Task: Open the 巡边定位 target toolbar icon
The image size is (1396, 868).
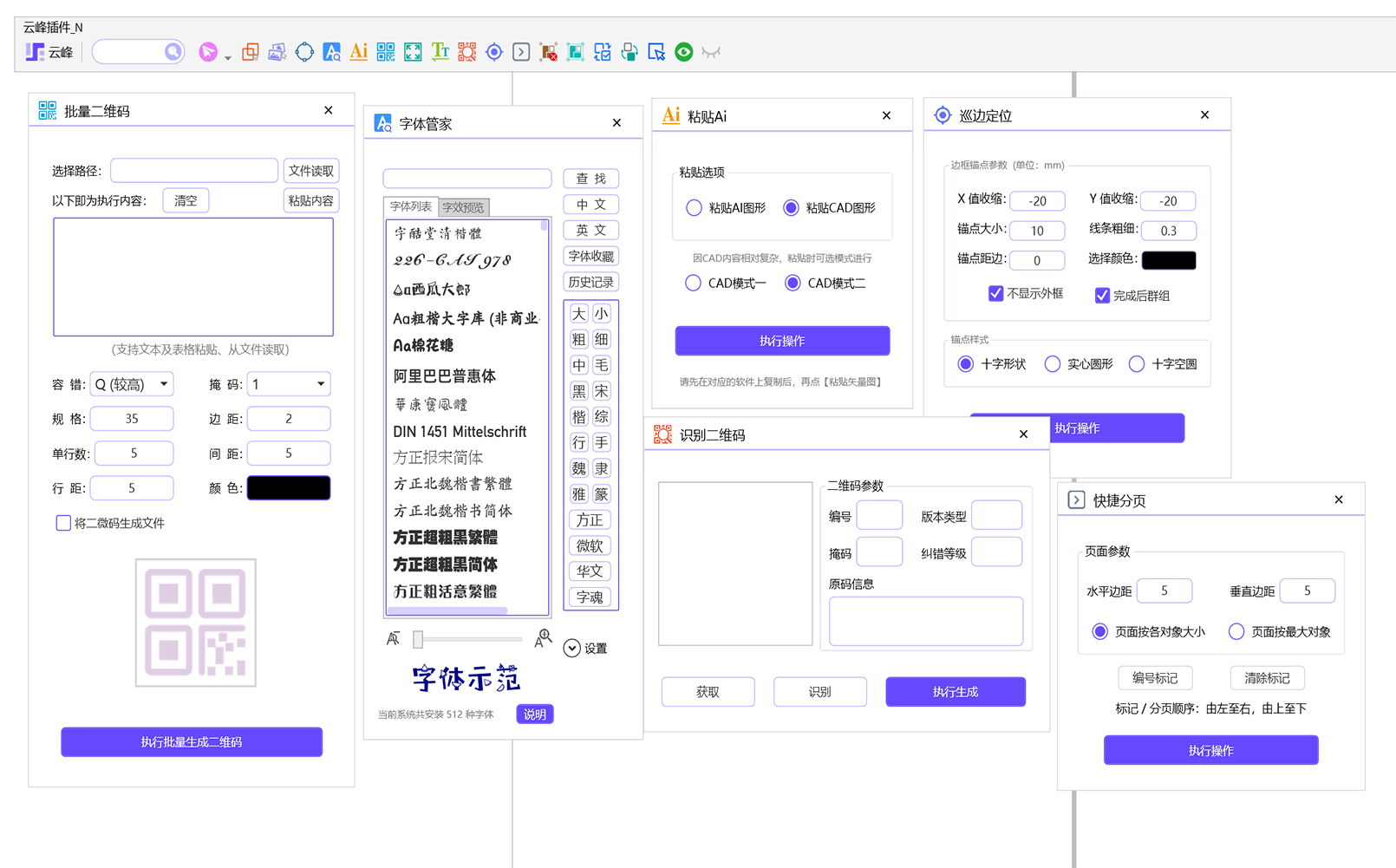Action: pos(494,51)
